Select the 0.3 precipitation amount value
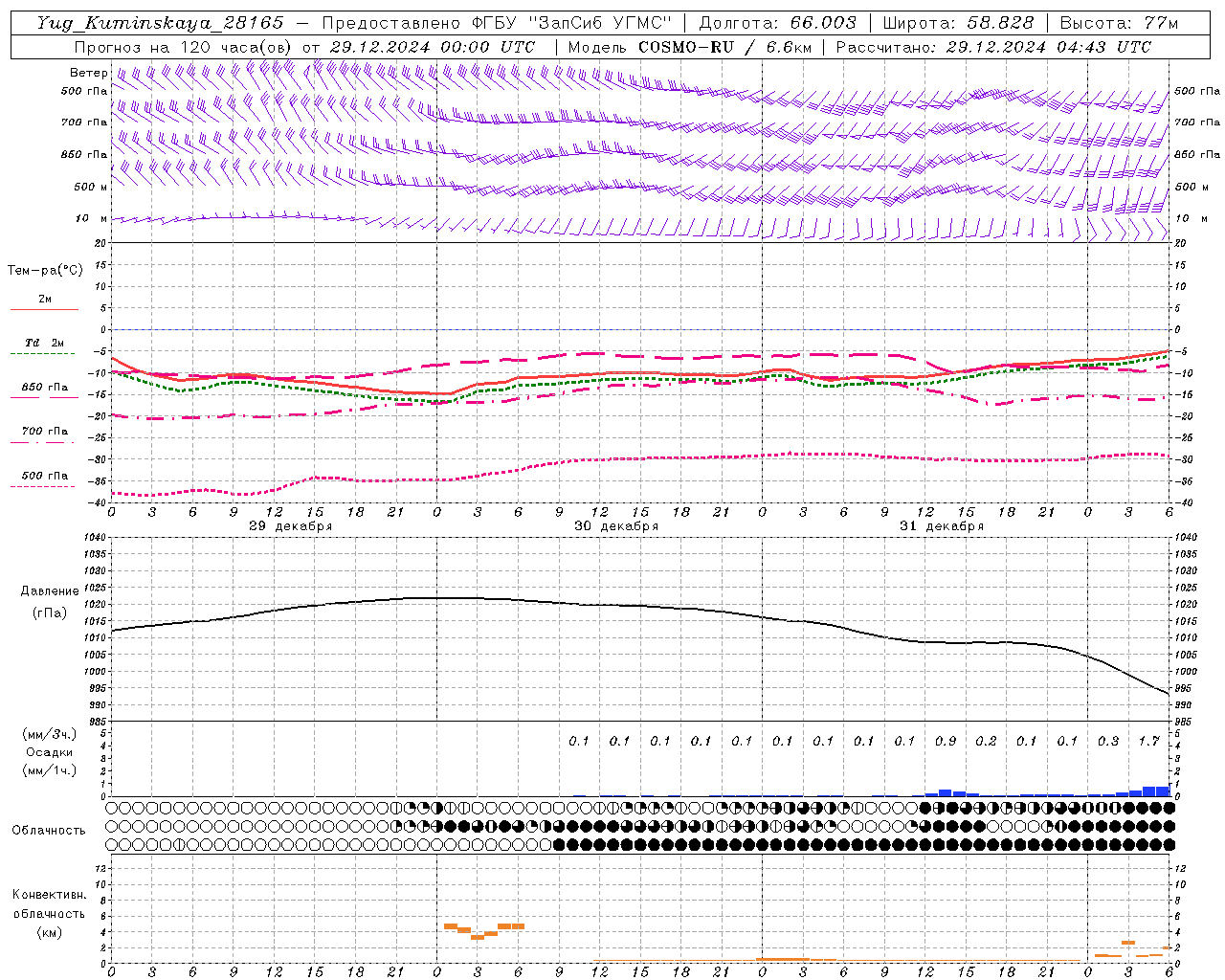The image size is (1225, 980). click(x=1108, y=741)
